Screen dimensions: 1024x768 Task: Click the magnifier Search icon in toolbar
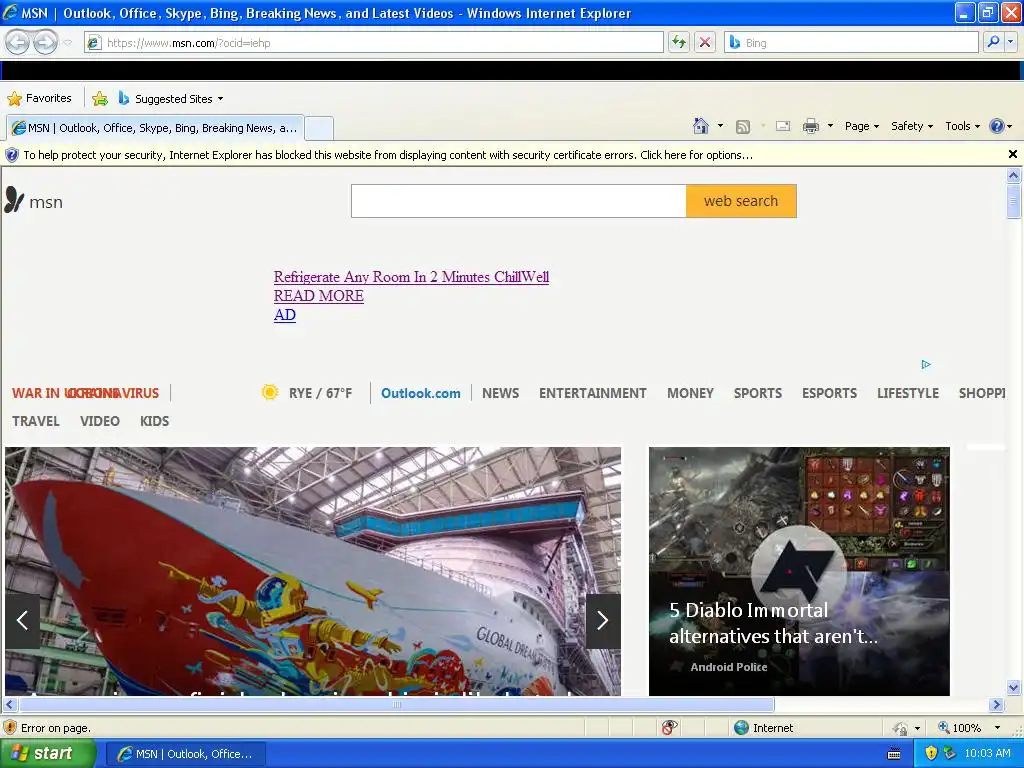point(993,42)
